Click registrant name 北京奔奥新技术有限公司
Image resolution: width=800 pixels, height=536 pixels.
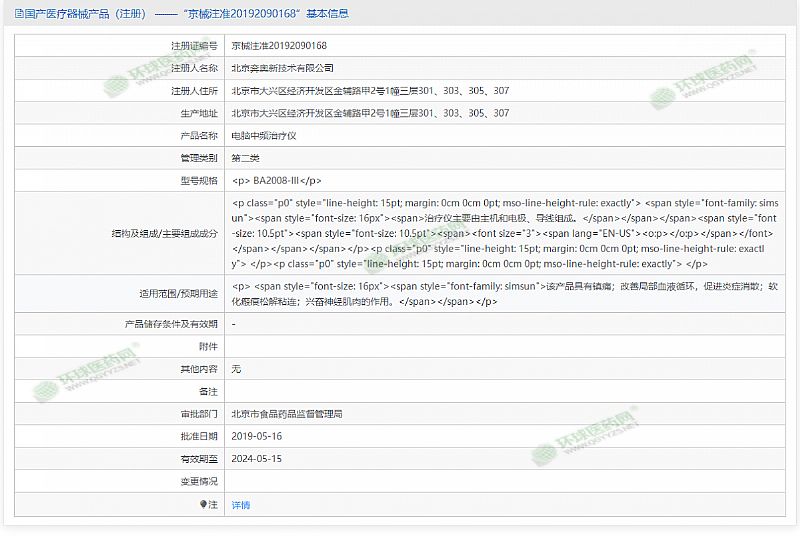(x=282, y=68)
